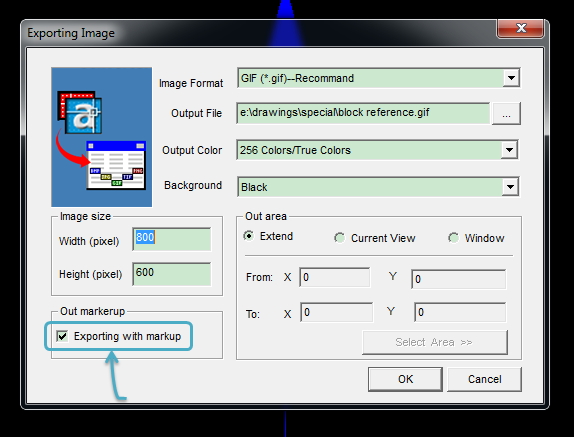This screenshot has width=574, height=437.
Task: Click the Cancel button
Action: (x=484, y=379)
